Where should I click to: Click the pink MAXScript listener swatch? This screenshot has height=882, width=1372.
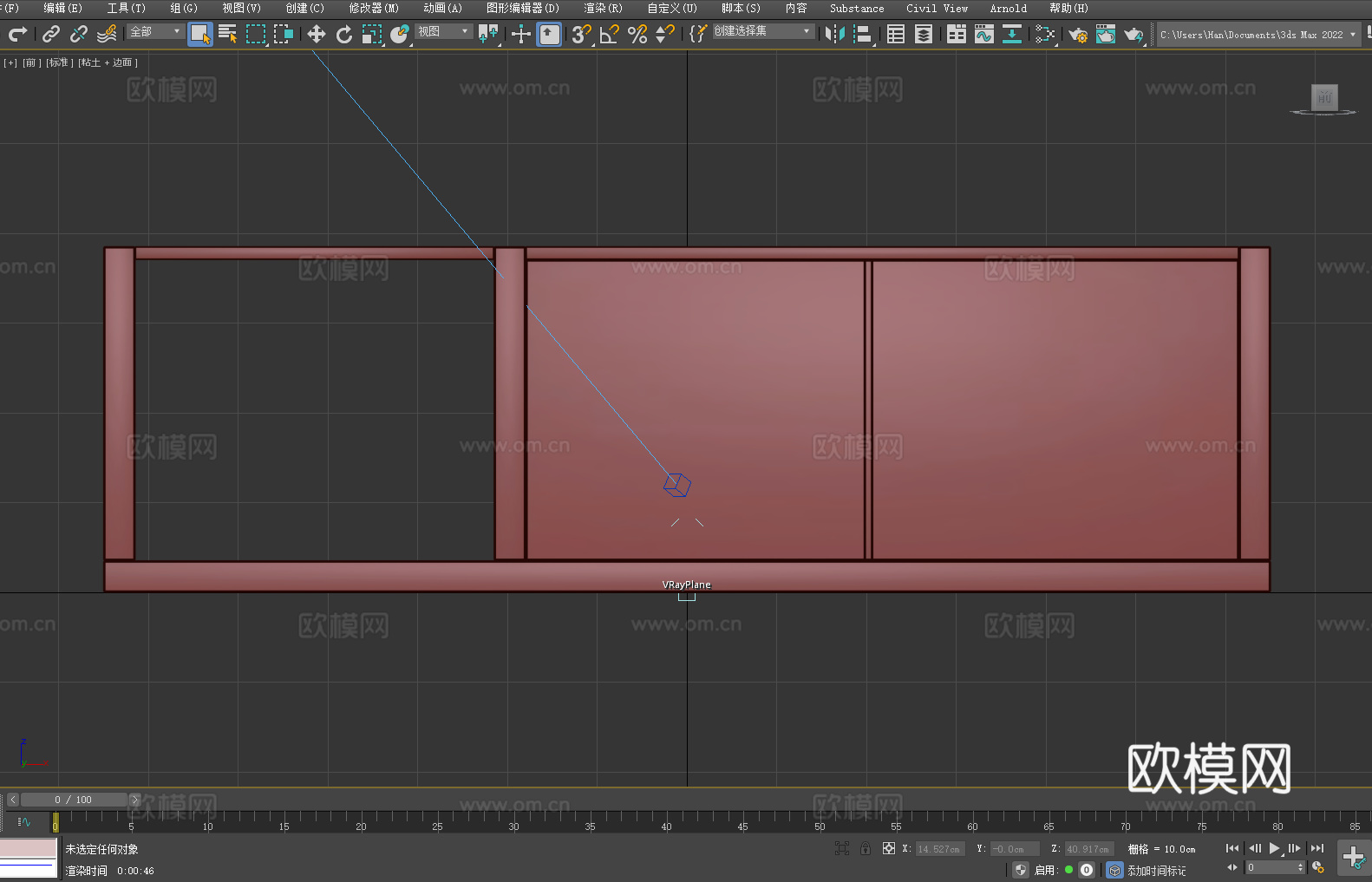[x=29, y=847]
